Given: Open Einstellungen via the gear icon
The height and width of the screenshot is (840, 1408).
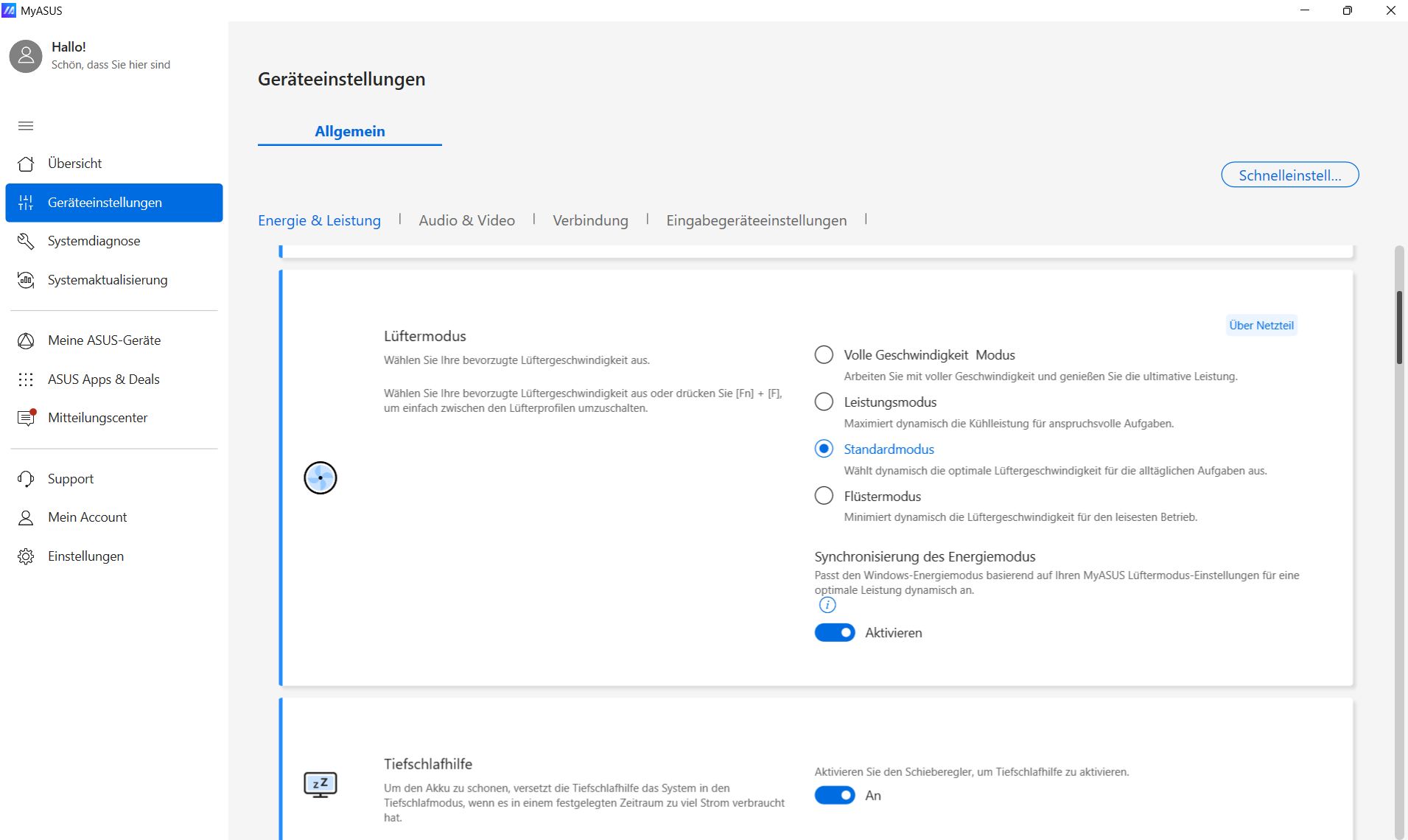Looking at the screenshot, I should (26, 556).
